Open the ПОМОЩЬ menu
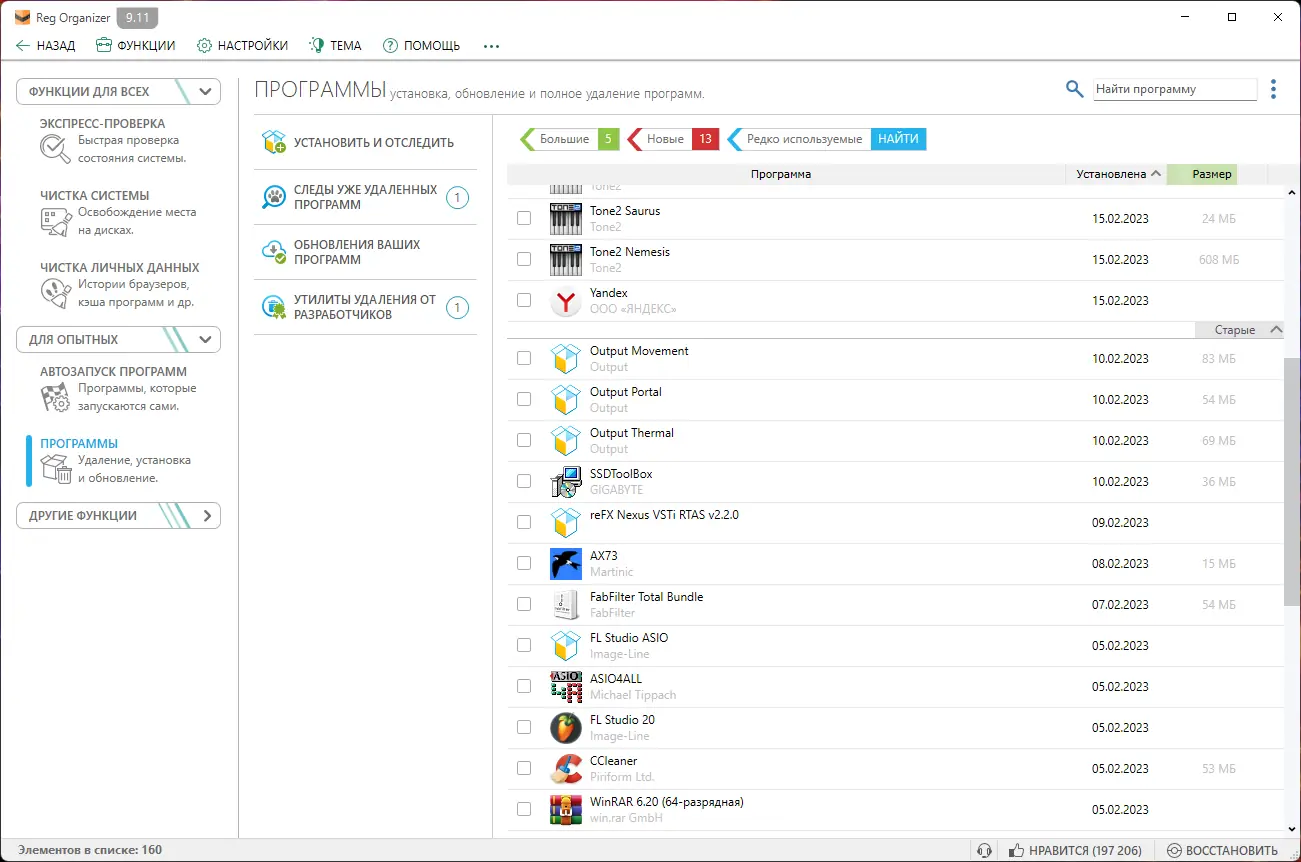Screen dimensions: 1301x862 click(x=421, y=45)
